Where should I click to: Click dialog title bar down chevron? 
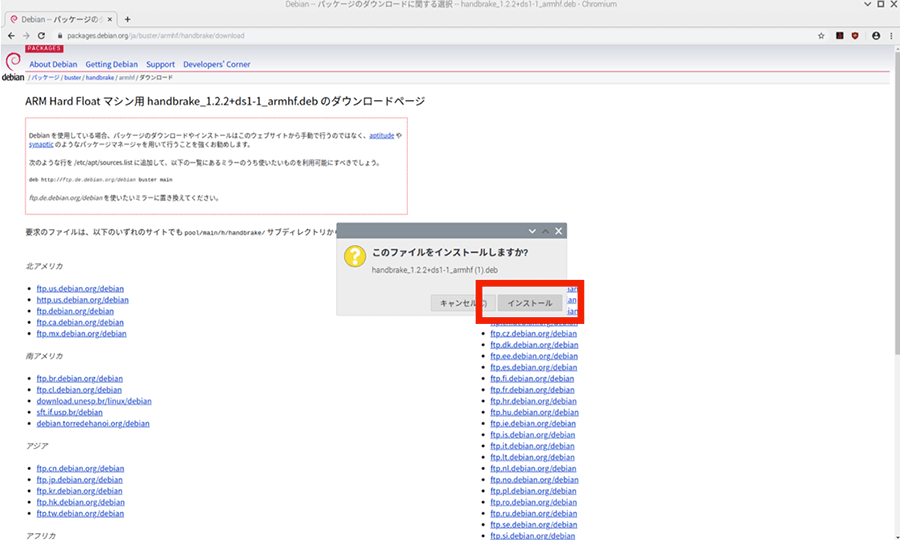click(532, 231)
